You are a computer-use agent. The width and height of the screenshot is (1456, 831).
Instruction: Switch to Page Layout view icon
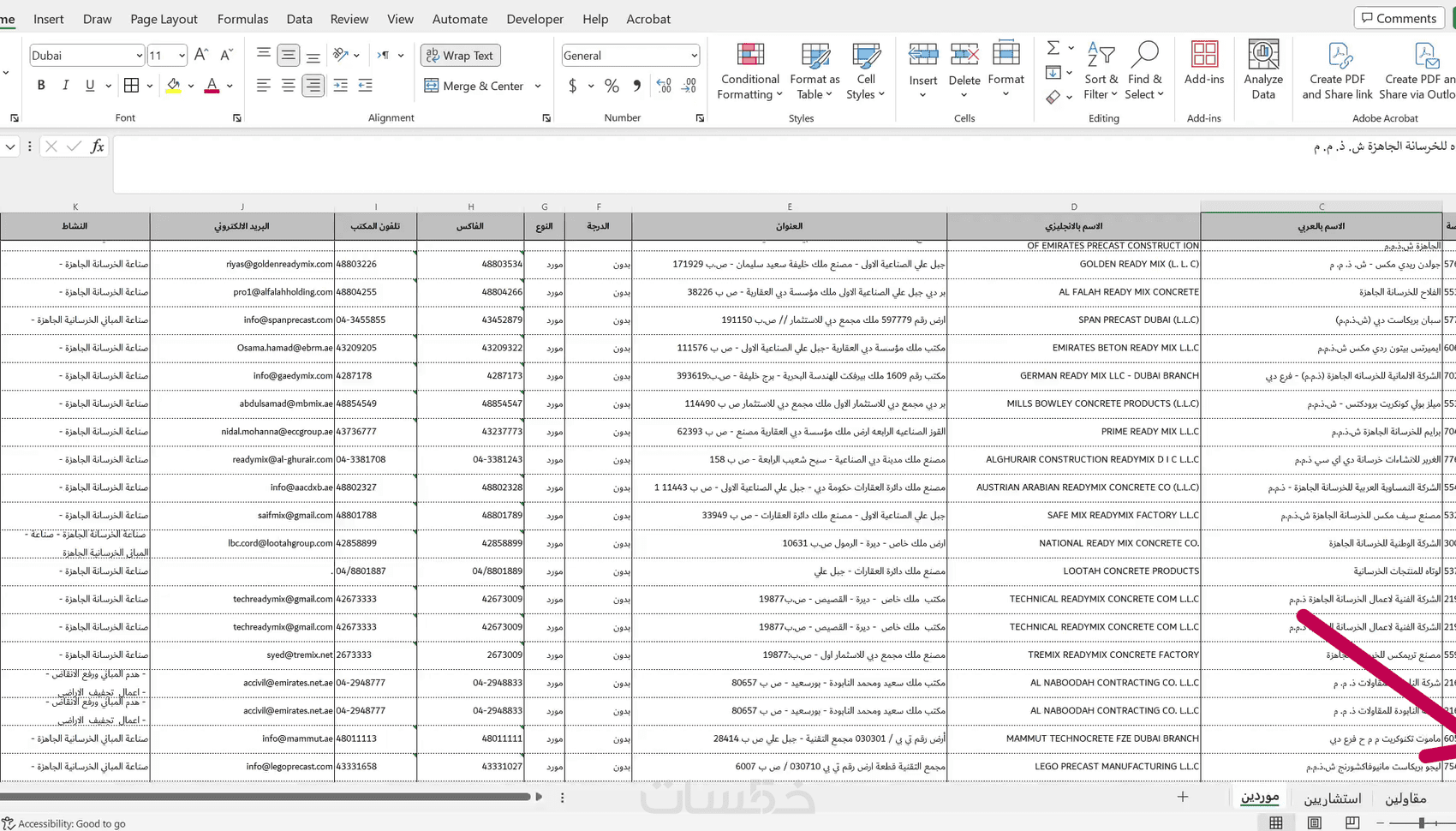point(1315,822)
